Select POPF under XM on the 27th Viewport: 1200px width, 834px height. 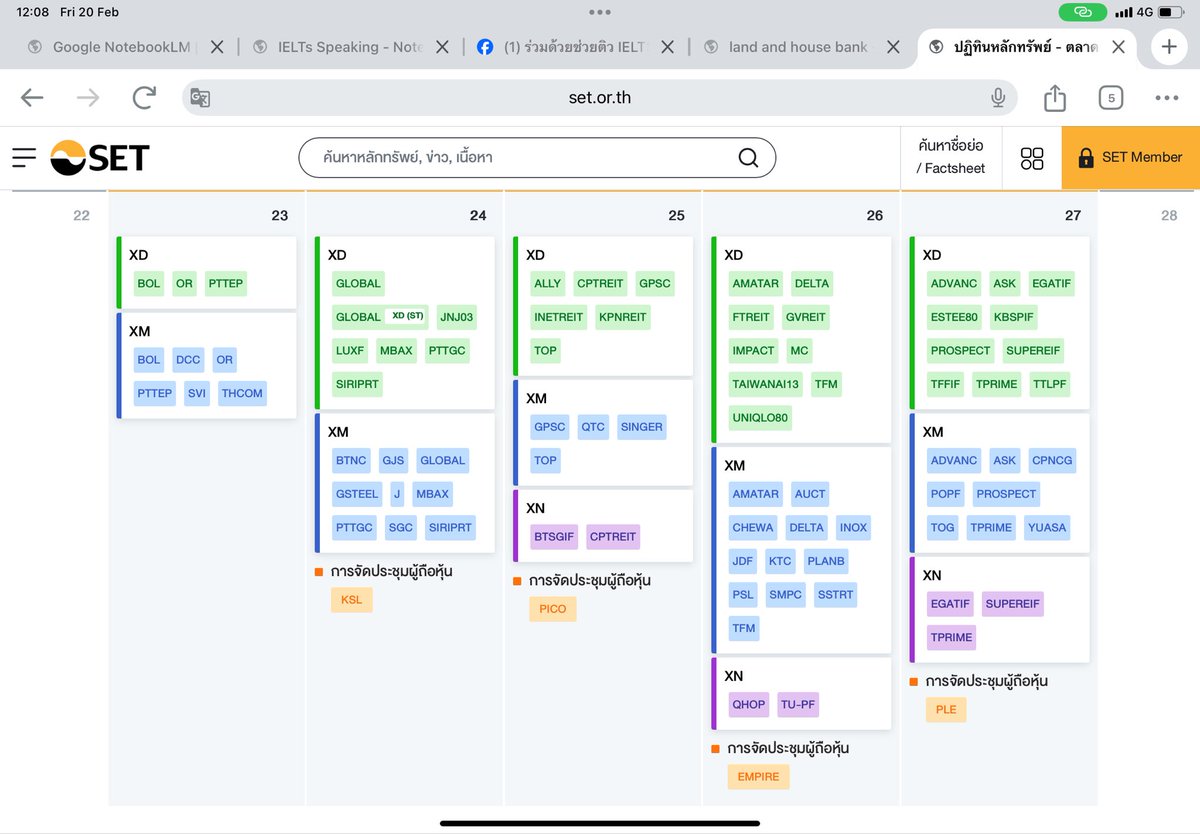[x=945, y=494]
